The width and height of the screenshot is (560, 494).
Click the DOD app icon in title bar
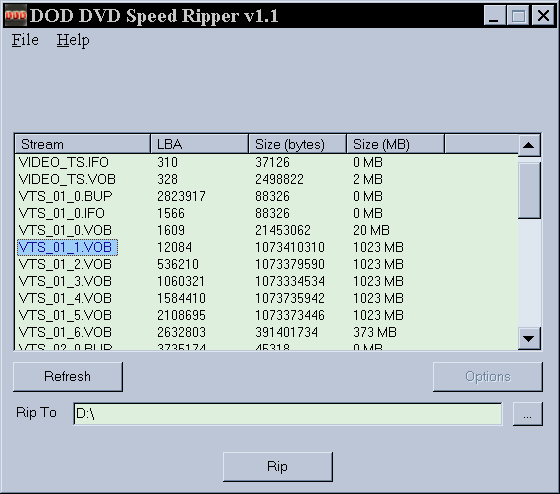click(16, 15)
